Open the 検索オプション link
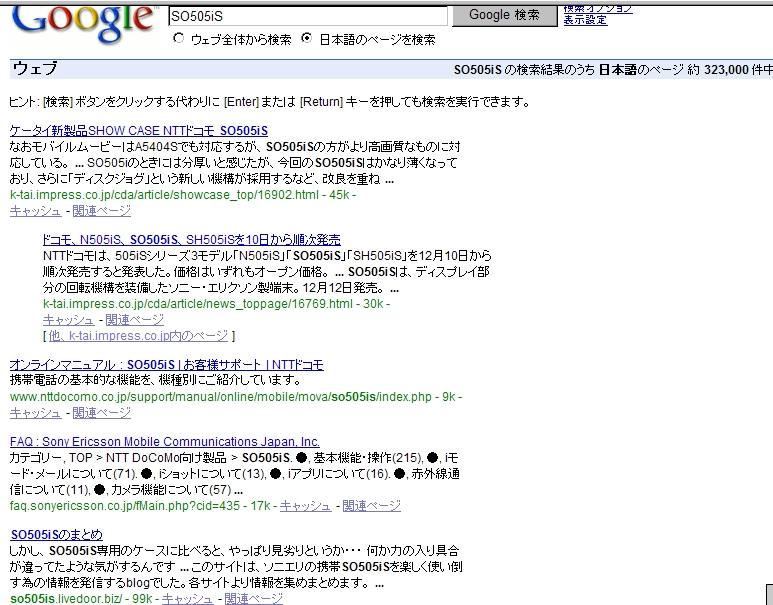This screenshot has width=773, height=605. tap(597, 8)
